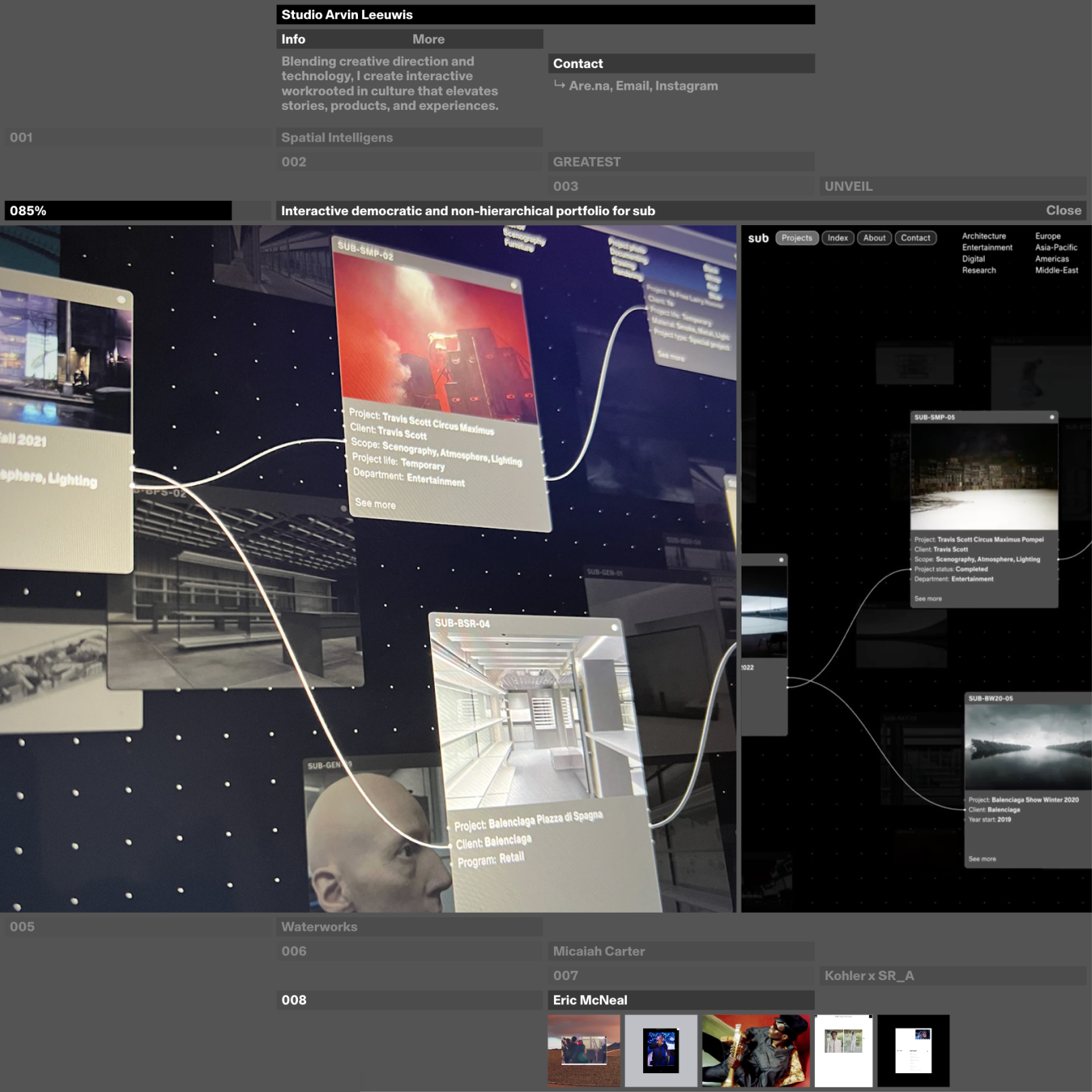Open the saxophone player thumbnail
Viewport: 1092px width, 1092px height.
point(756,1050)
